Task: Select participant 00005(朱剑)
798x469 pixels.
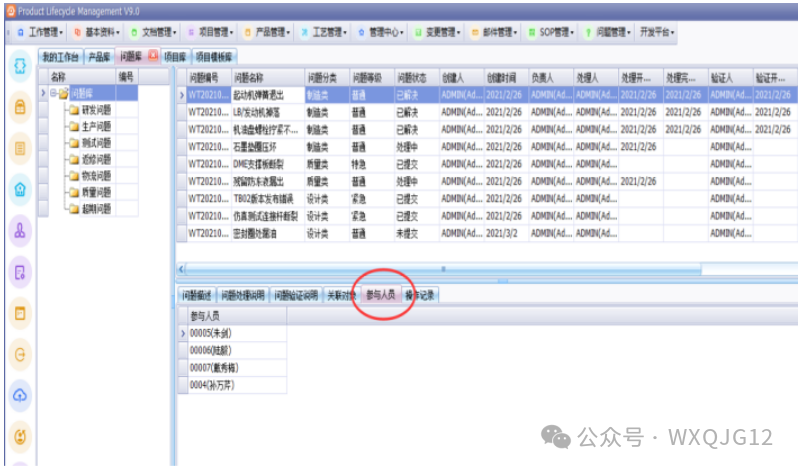Action: pyautogui.click(x=237, y=333)
